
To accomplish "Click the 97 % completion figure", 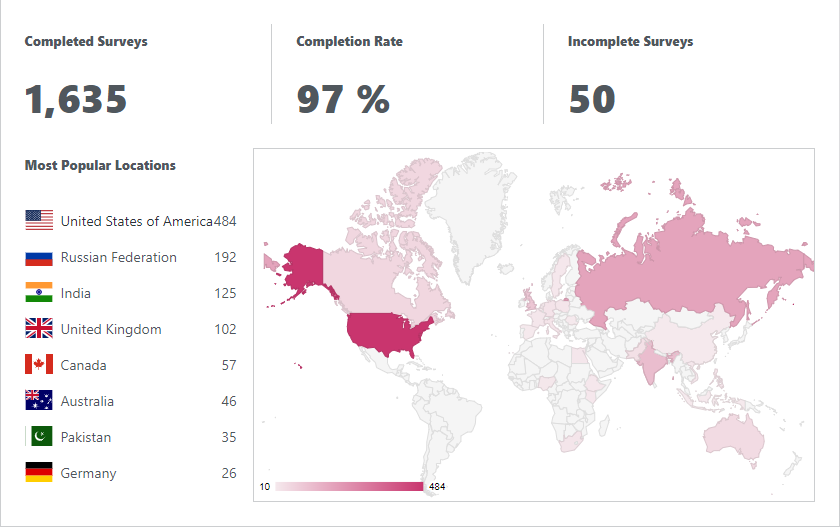I will pos(343,100).
